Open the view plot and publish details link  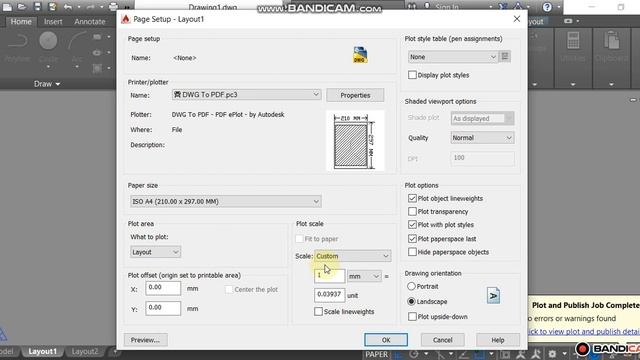coord(584,331)
